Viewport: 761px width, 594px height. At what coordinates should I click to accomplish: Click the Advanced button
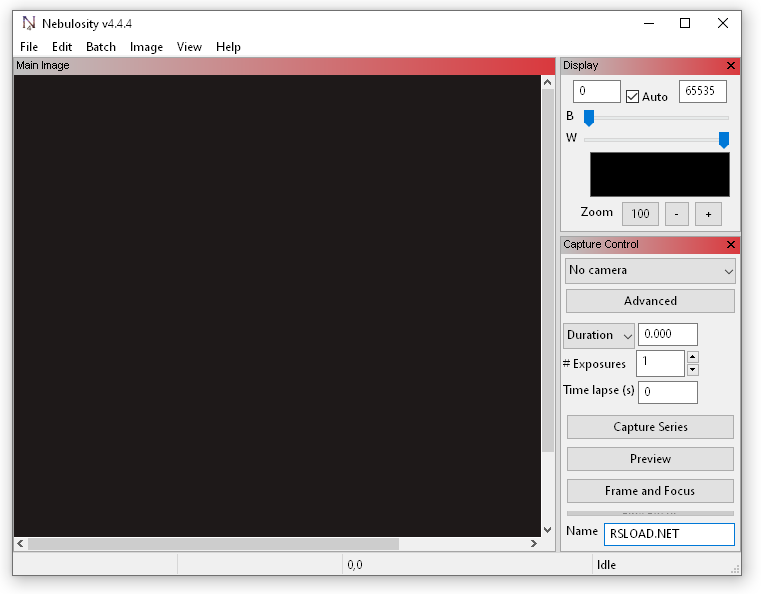[x=650, y=301]
